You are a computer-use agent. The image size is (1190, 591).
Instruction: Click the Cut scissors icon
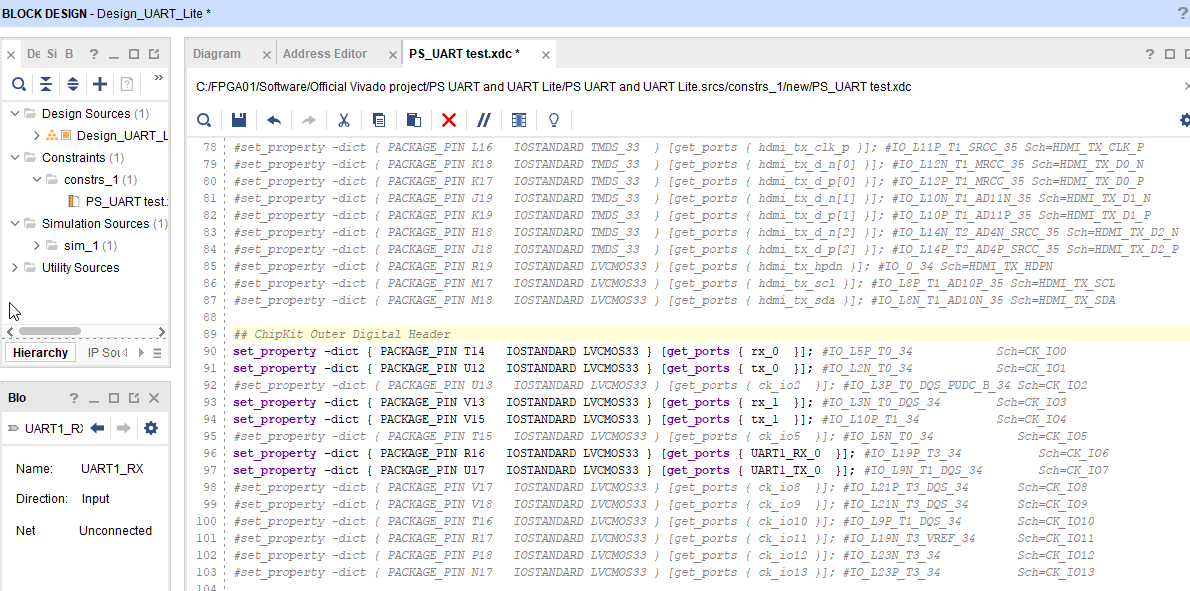click(343, 120)
